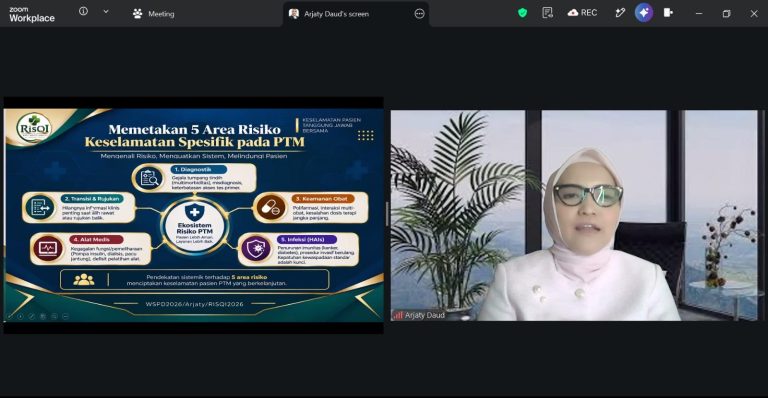Select the Arjaty Daud's screen tab

tap(355, 14)
